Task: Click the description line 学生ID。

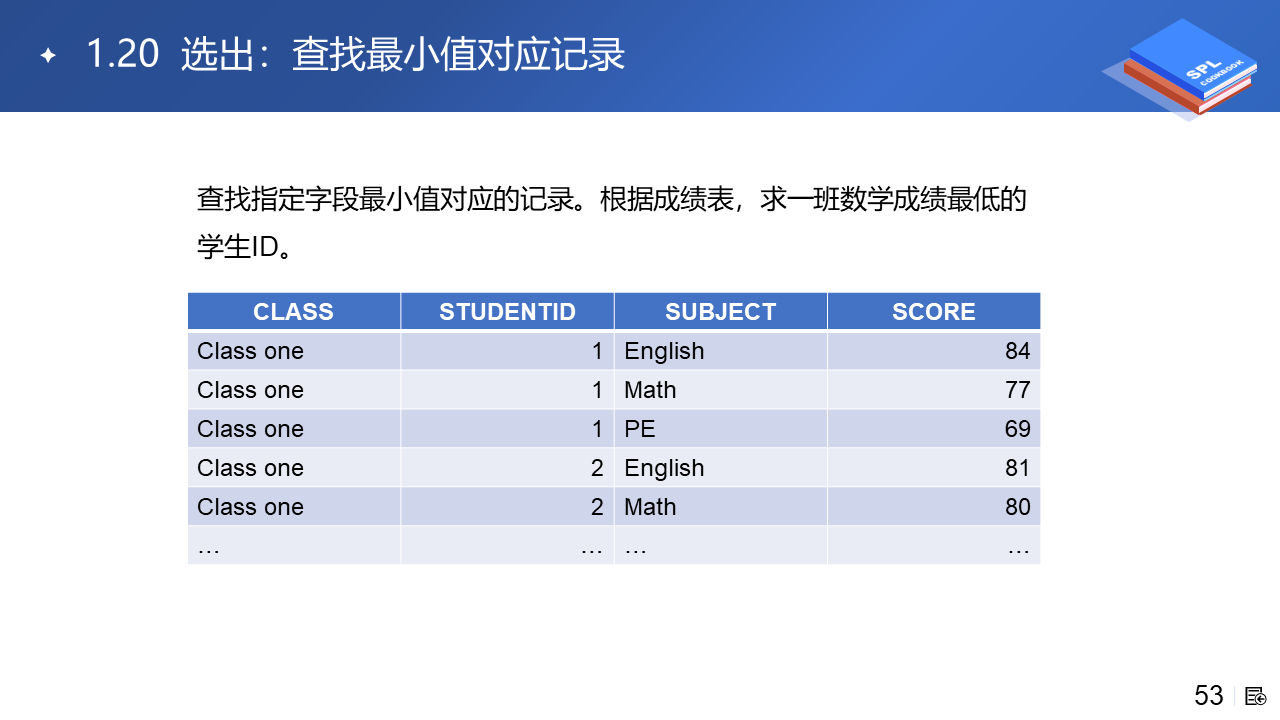Action: pos(246,246)
